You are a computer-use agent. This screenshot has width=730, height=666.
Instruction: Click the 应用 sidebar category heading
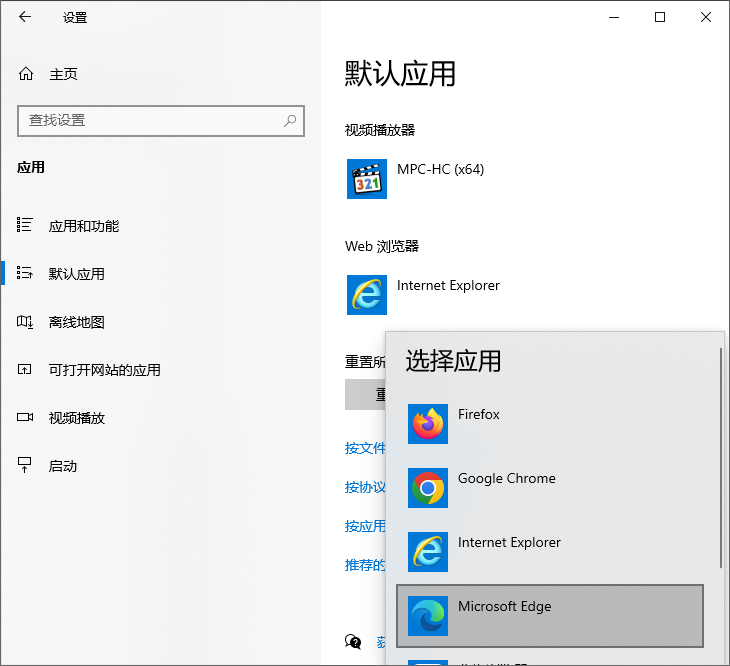point(31,168)
